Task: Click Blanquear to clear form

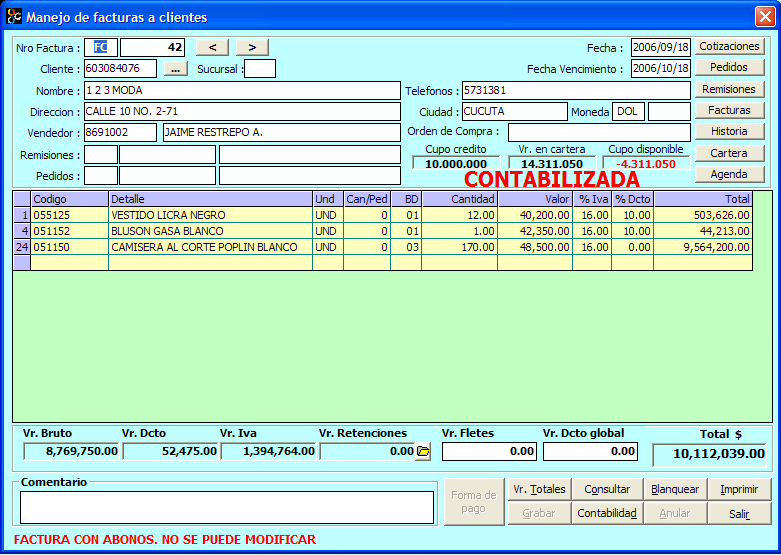Action: click(x=675, y=489)
